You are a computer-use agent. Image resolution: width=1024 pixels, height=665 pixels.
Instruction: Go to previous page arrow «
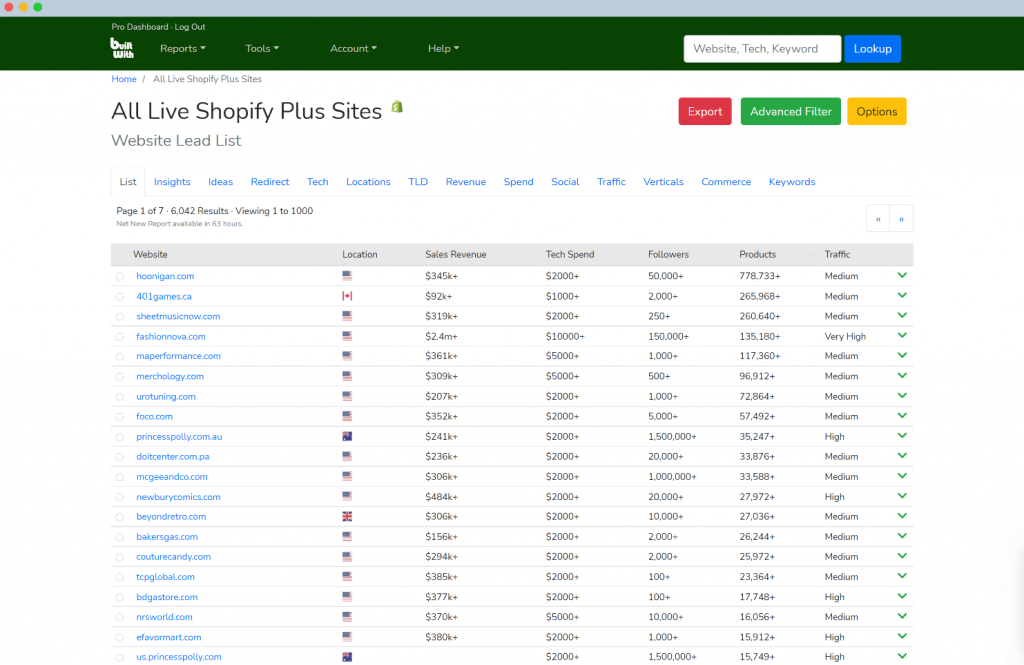pos(878,218)
